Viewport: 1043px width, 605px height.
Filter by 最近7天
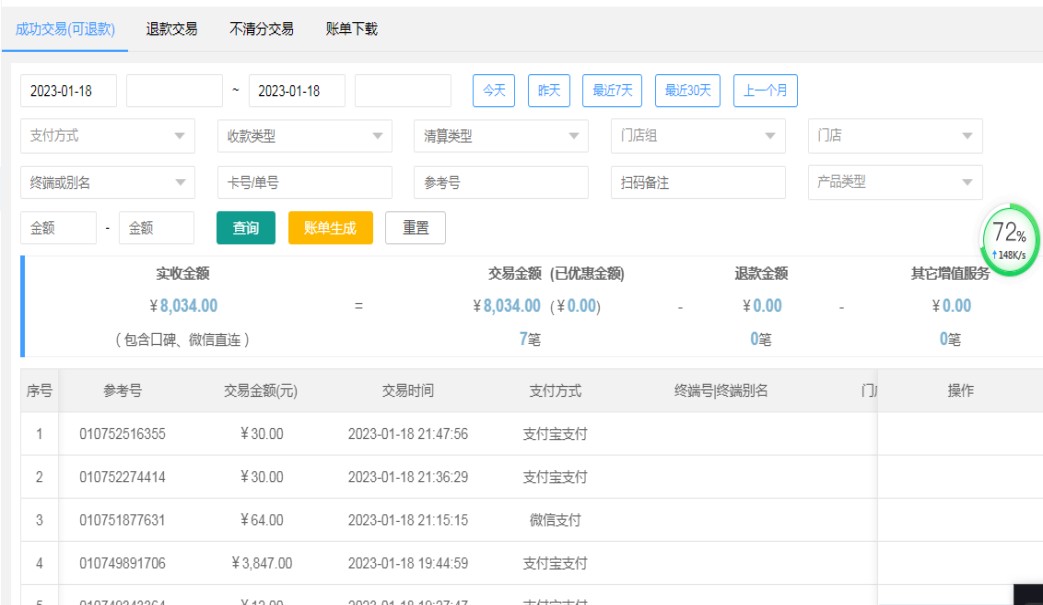click(x=612, y=90)
